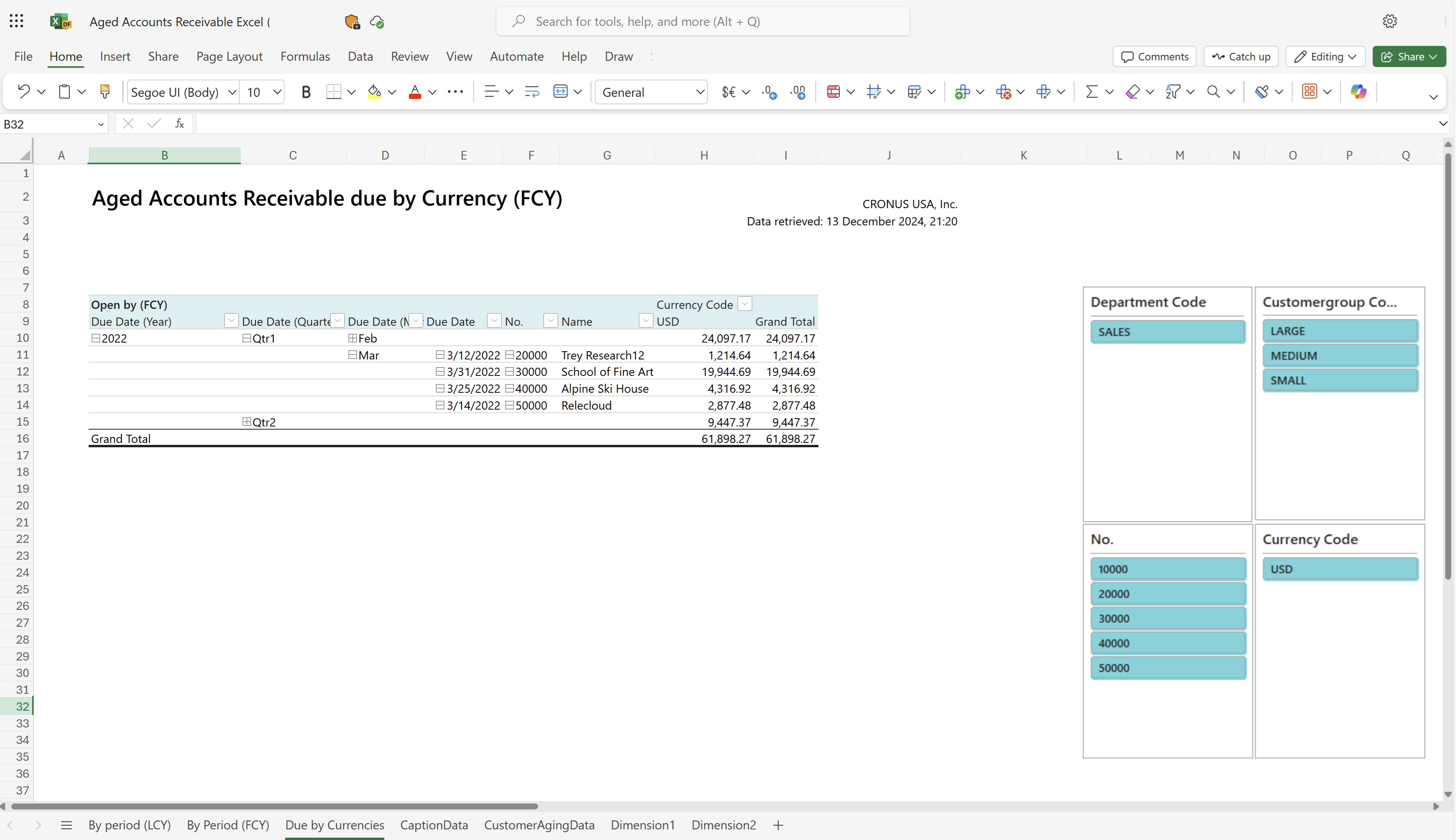This screenshot has width=1456, height=840.
Task: Select MEDIUM in customergroup filter
Action: click(x=1338, y=355)
